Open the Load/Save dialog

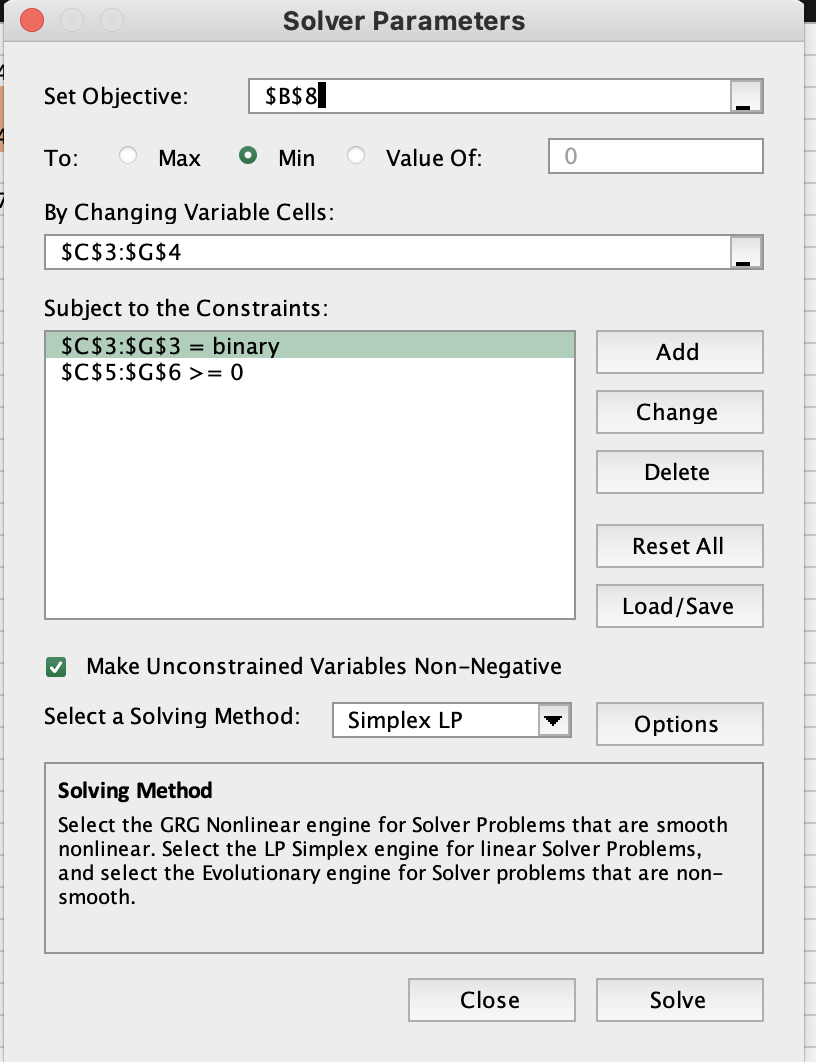pos(679,606)
